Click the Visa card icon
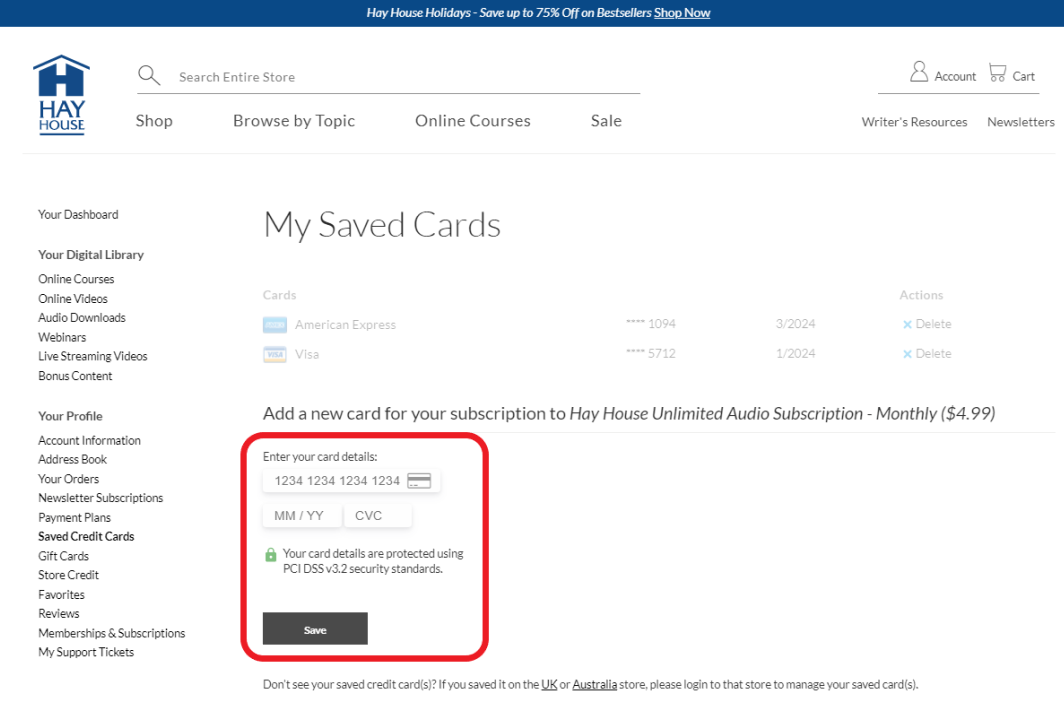Viewport: 1064px width, 702px height. [274, 354]
